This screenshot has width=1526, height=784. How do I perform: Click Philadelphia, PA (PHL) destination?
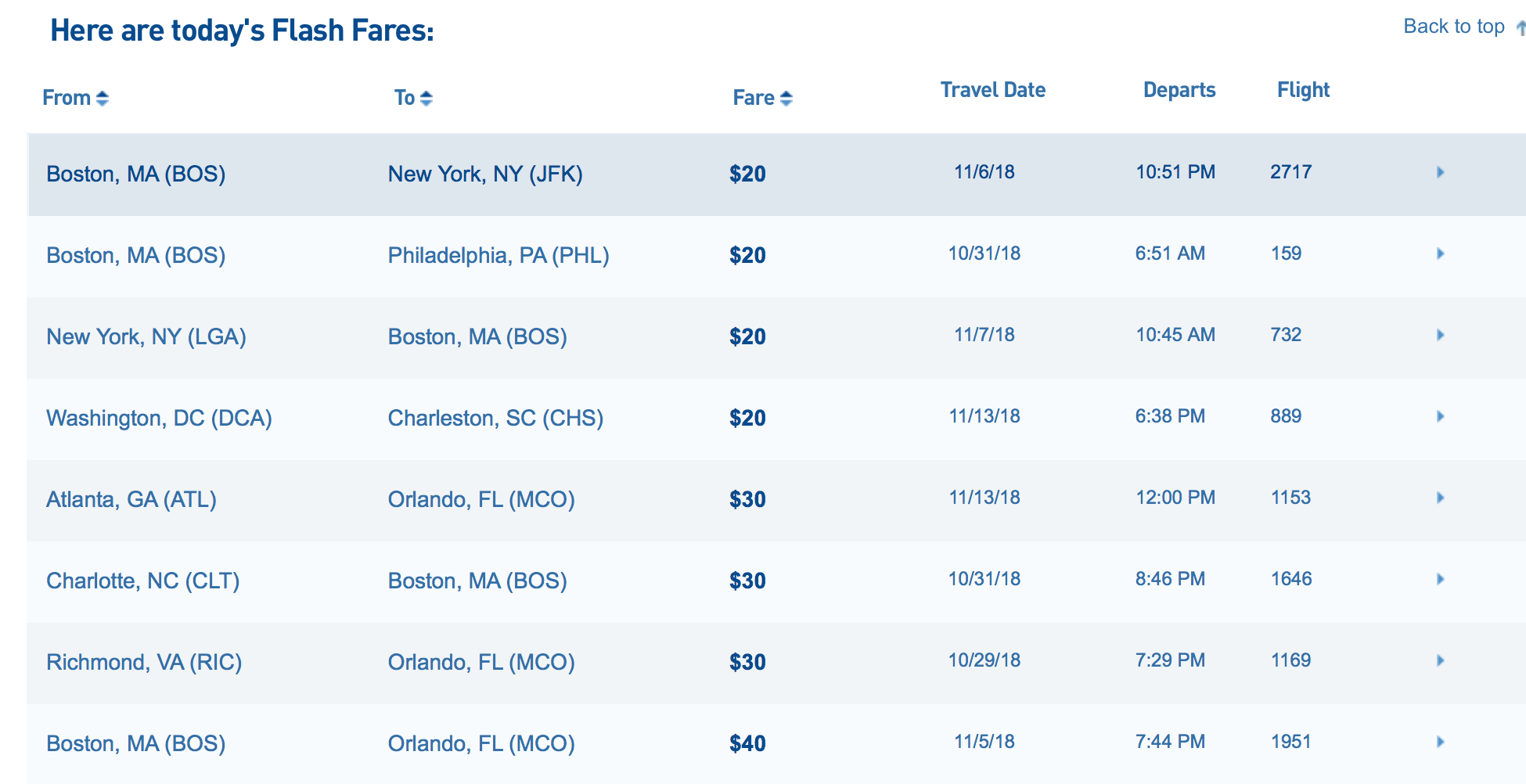tap(498, 255)
